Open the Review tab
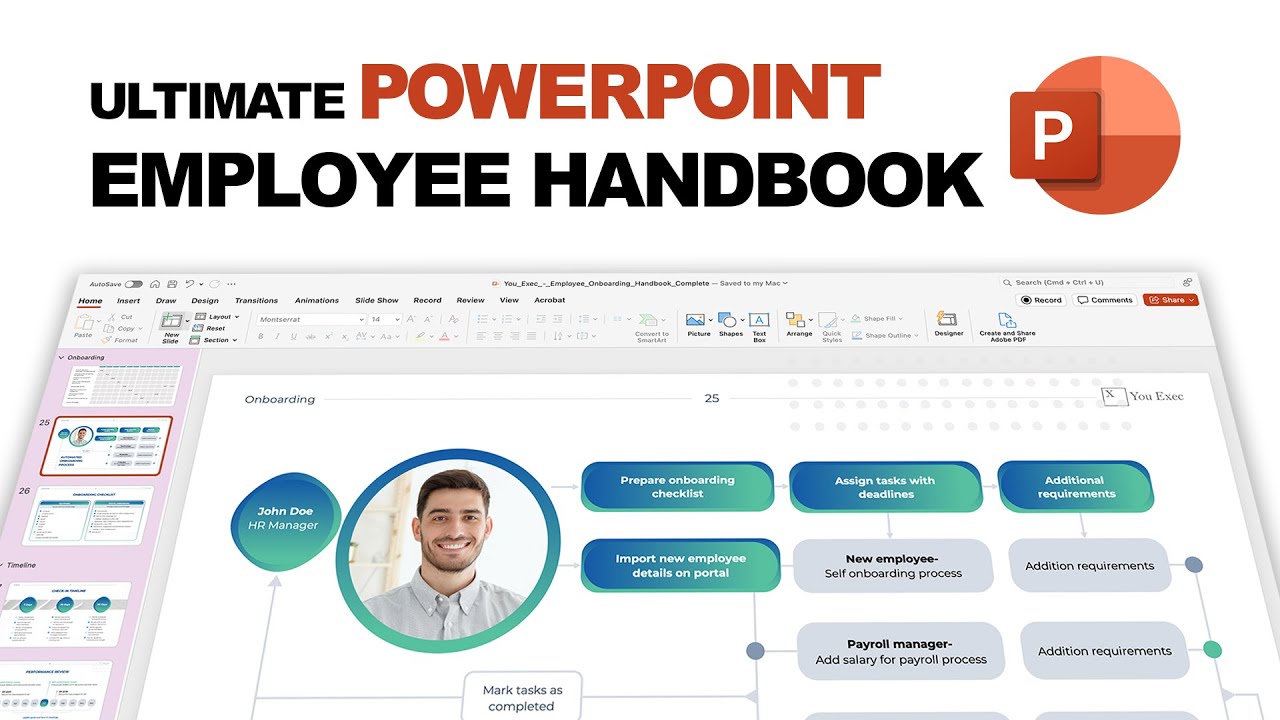This screenshot has width=1280, height=720. click(x=470, y=300)
